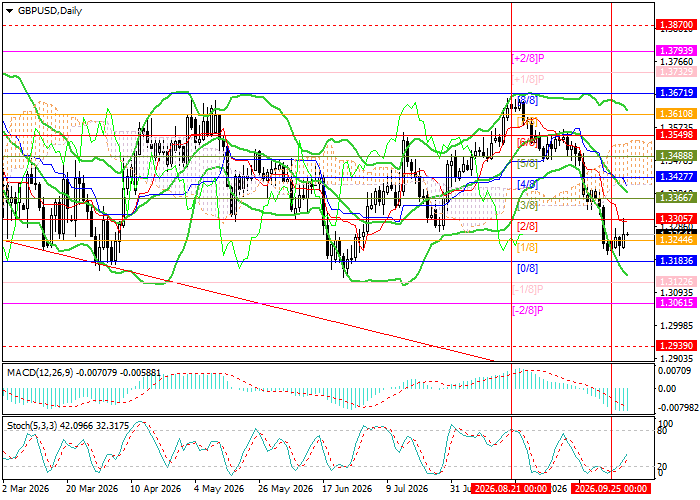Click the MACD 0.00709 scale value
This screenshot has height=500, width=700.
pyautogui.click(x=674, y=370)
